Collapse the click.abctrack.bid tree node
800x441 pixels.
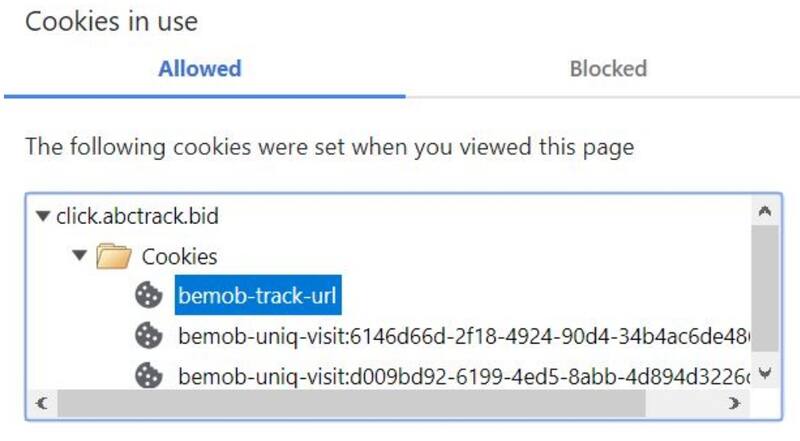coord(41,216)
